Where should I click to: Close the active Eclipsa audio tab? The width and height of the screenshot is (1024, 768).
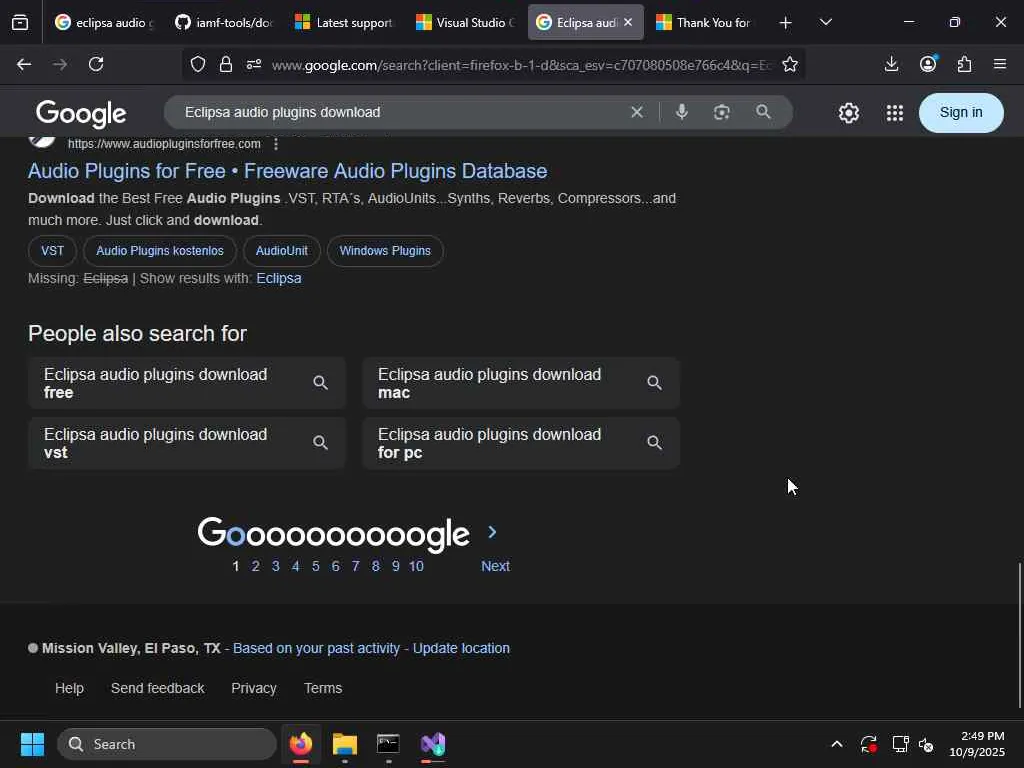pos(628,22)
